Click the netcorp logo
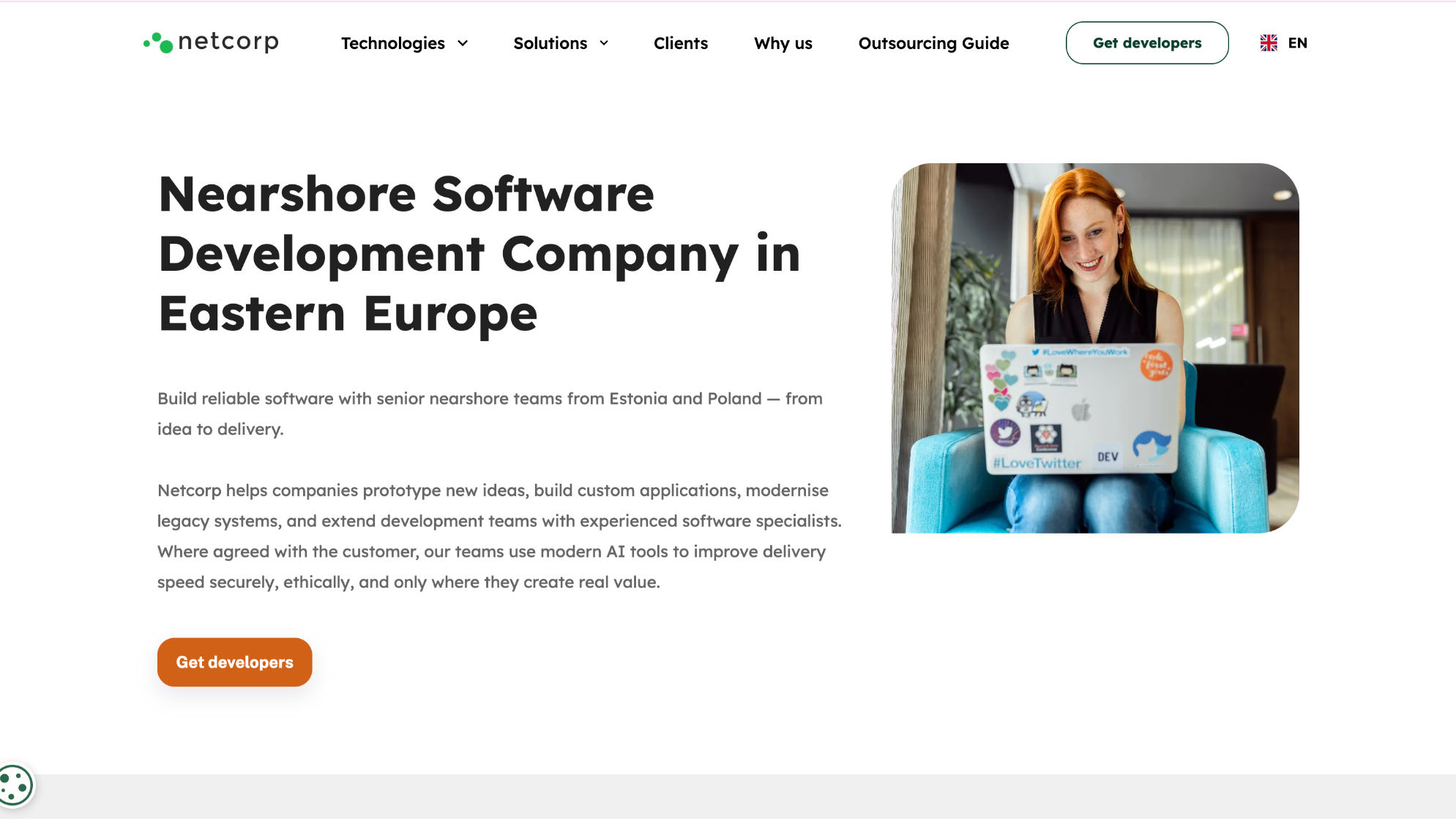 (211, 42)
